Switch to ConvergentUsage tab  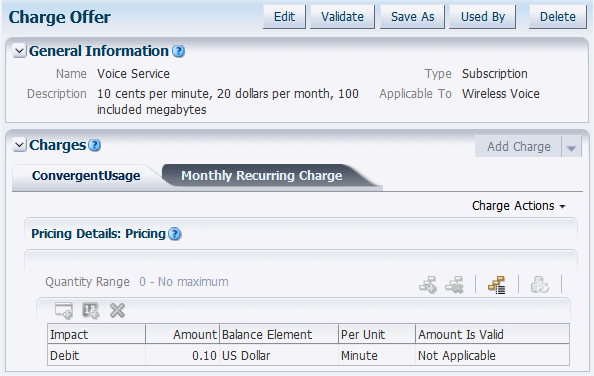tap(86, 176)
